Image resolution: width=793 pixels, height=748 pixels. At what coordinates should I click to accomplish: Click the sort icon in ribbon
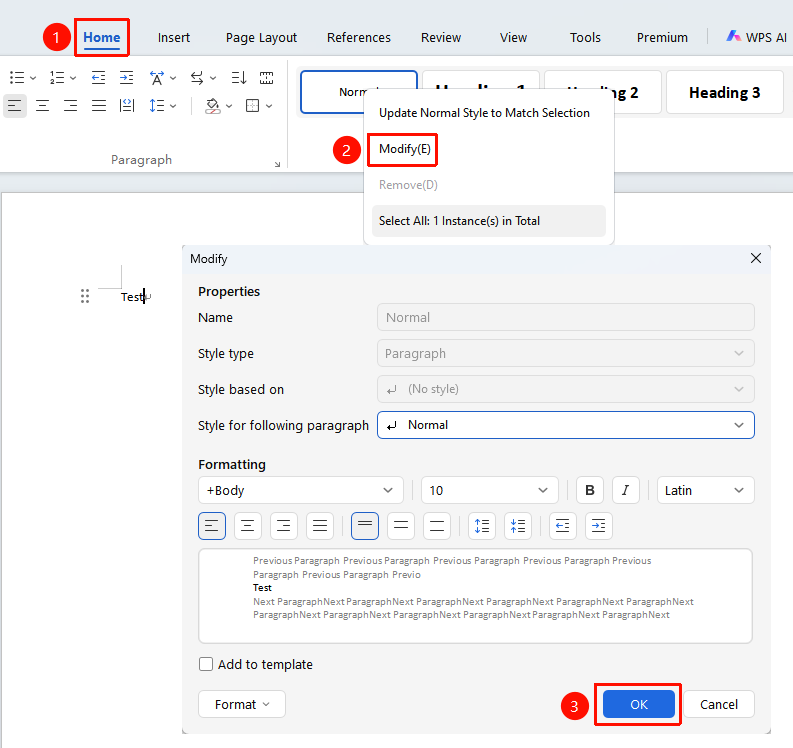[x=239, y=78]
